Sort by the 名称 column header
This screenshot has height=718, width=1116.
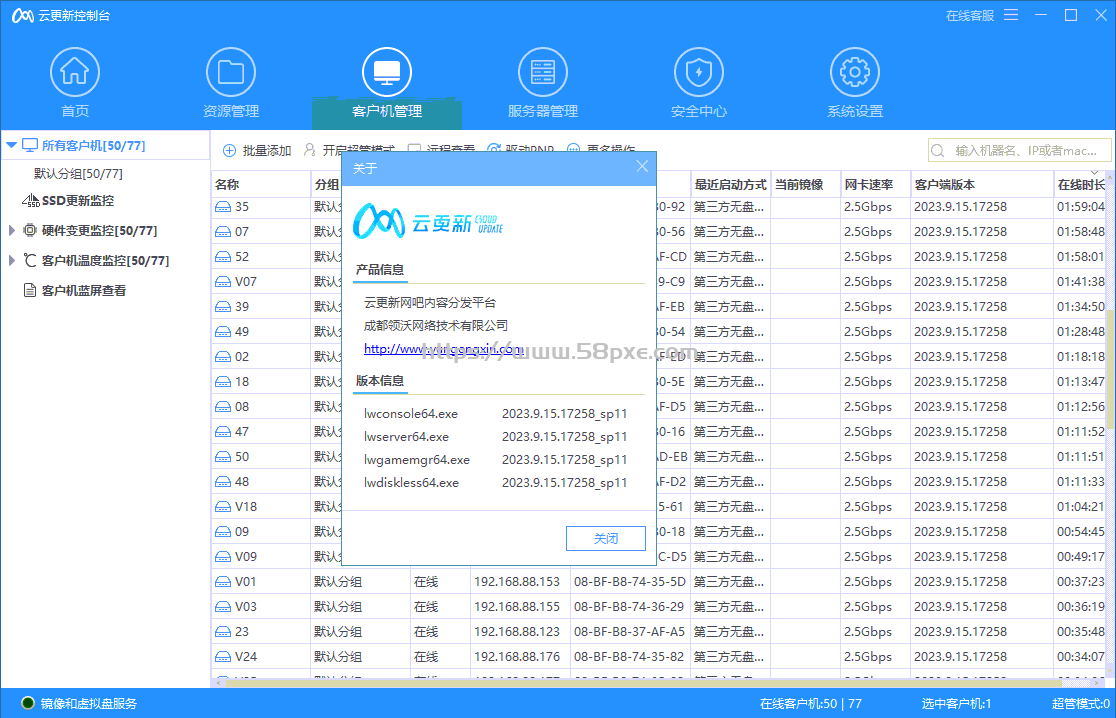[x=260, y=184]
